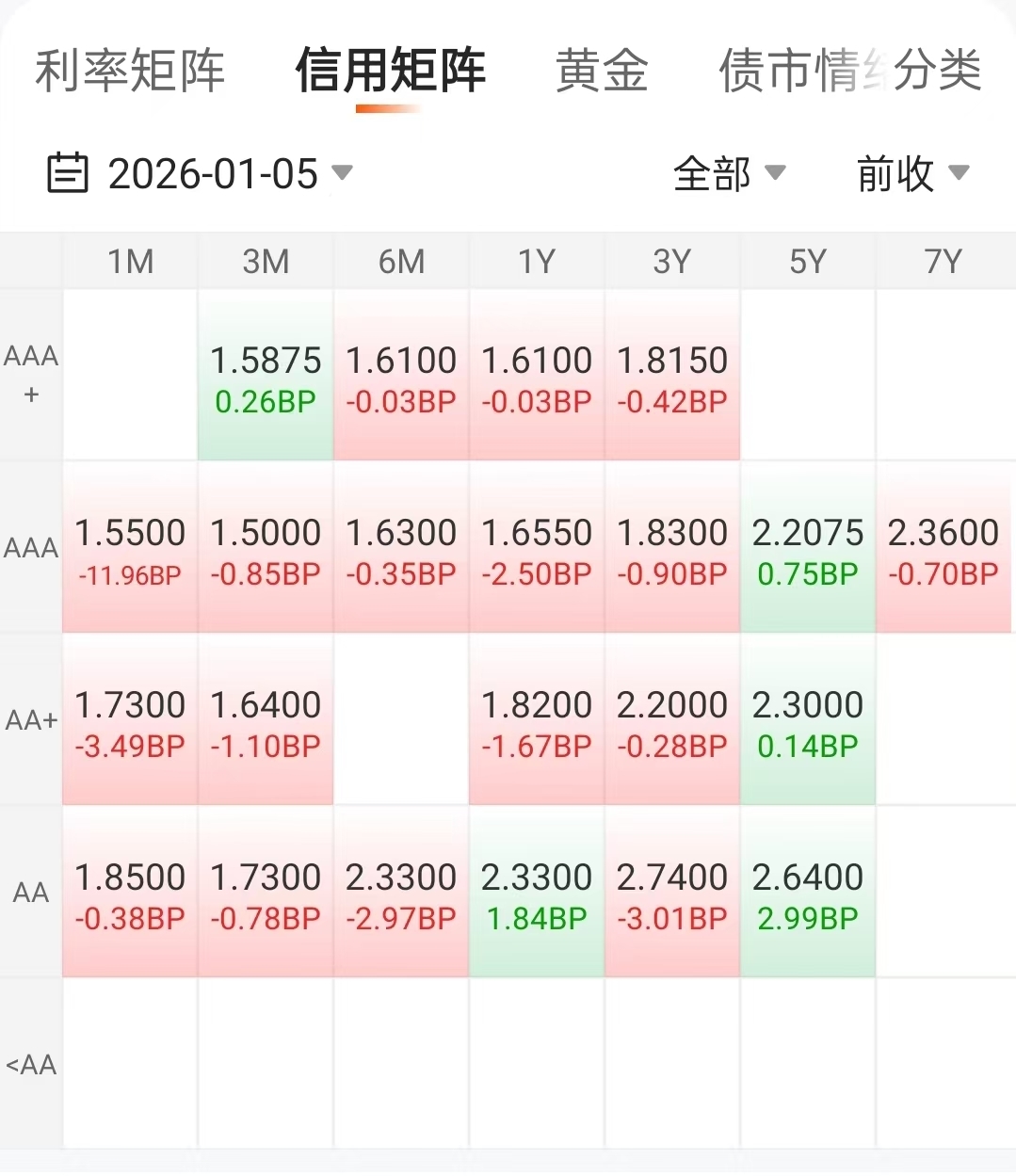Select the AAA+ row label

click(31, 375)
